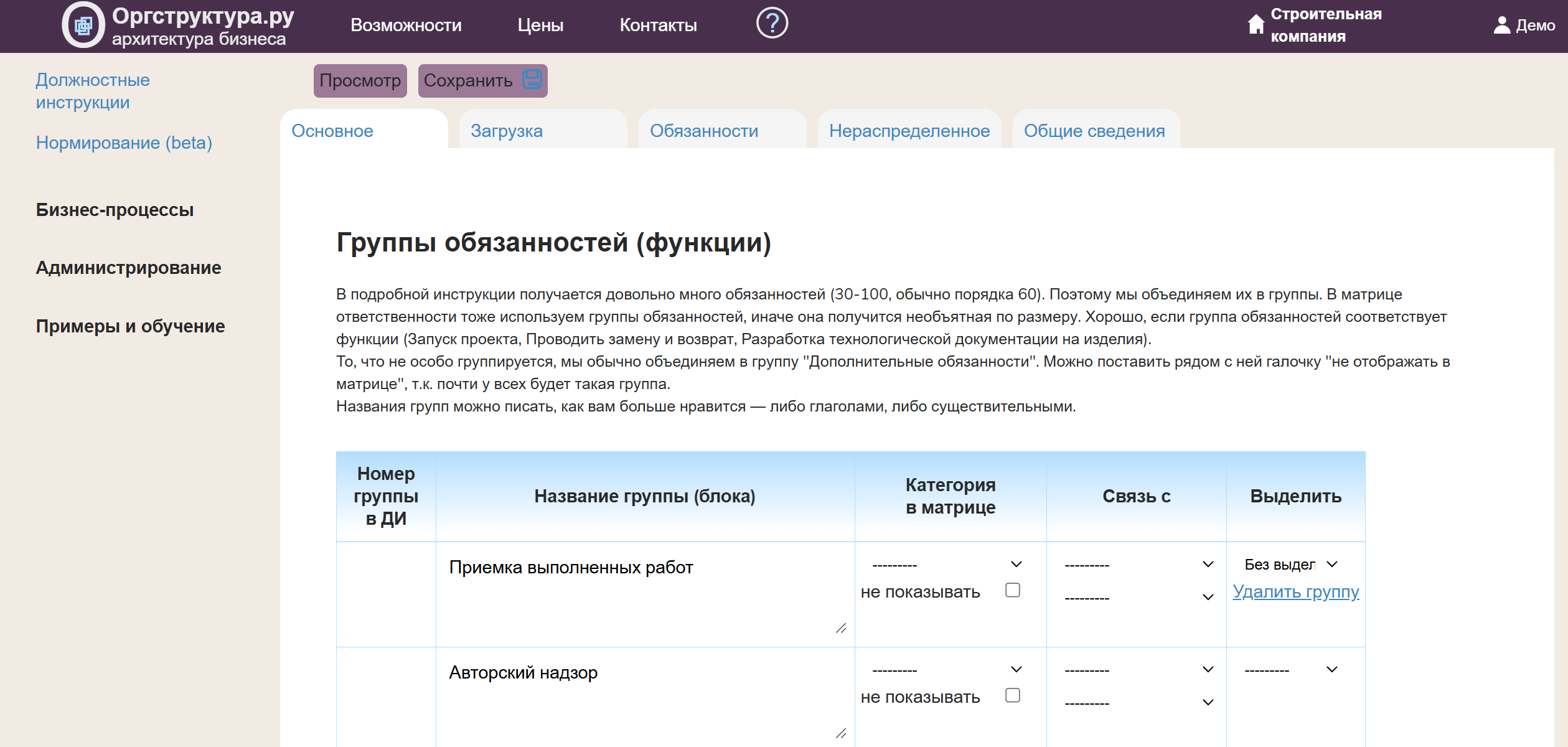Switch to the Нераспределенное tab
This screenshot has height=747, width=1568.
tap(909, 130)
